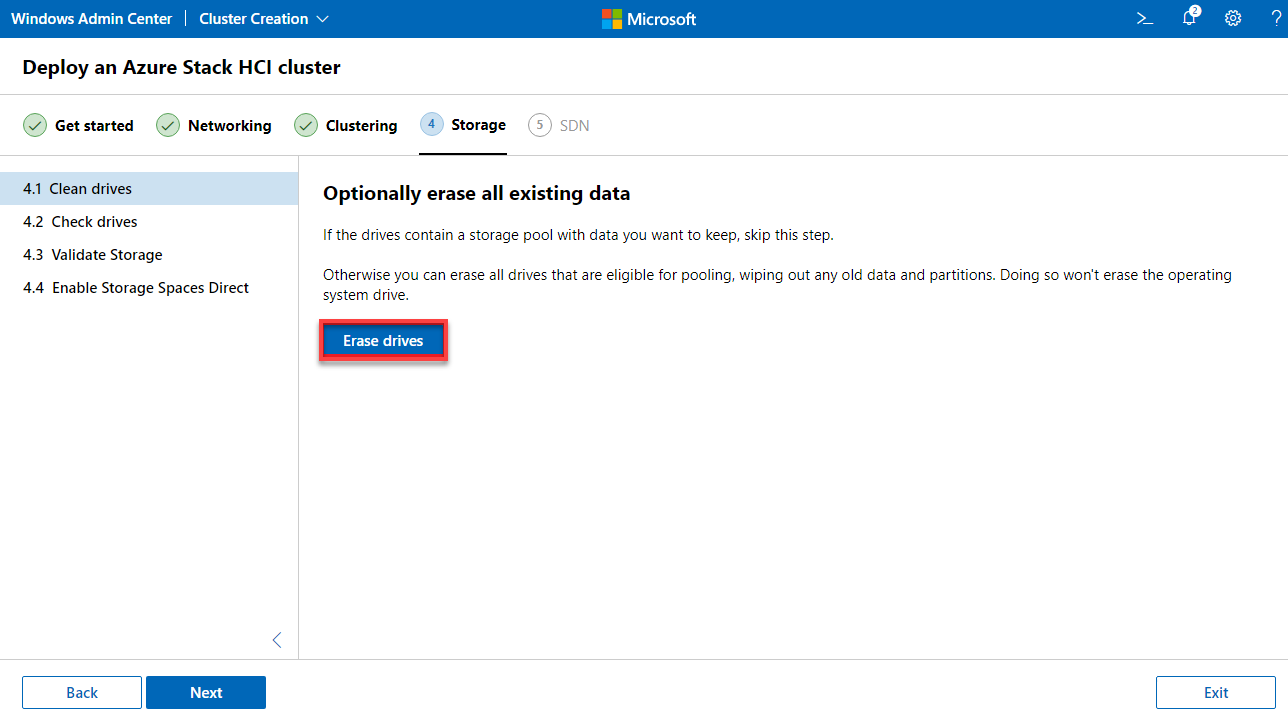Expand the Cluster Creation dropdown

264,19
